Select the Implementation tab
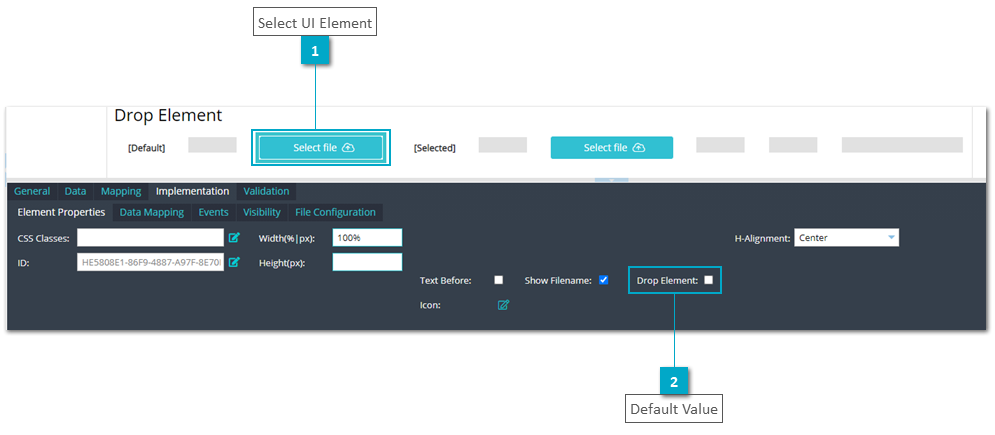Screen dimensions: 995x435 [192, 191]
